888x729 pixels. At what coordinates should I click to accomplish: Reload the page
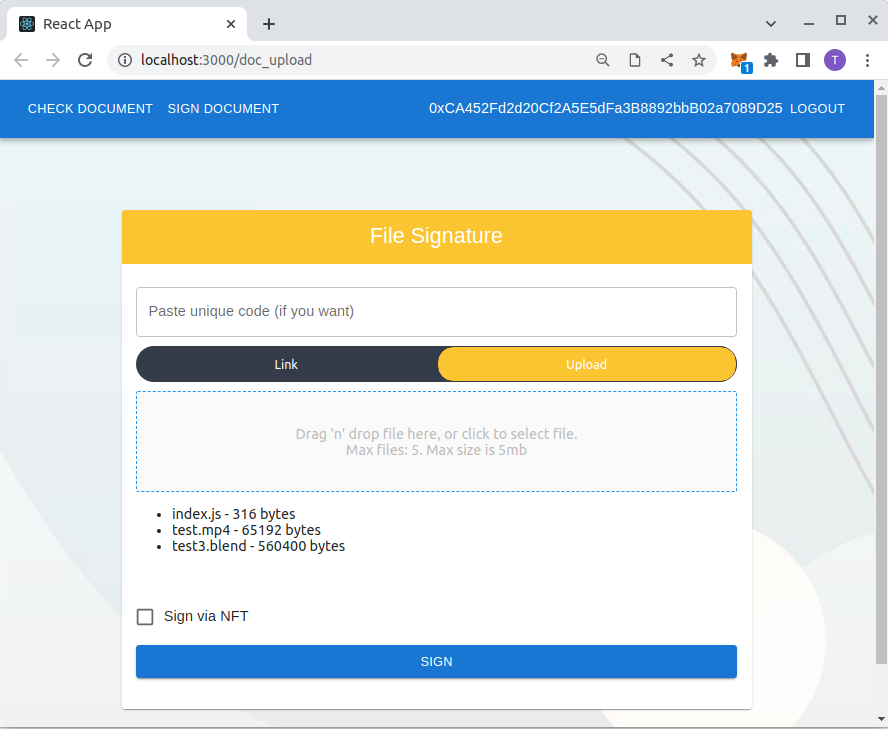85,60
